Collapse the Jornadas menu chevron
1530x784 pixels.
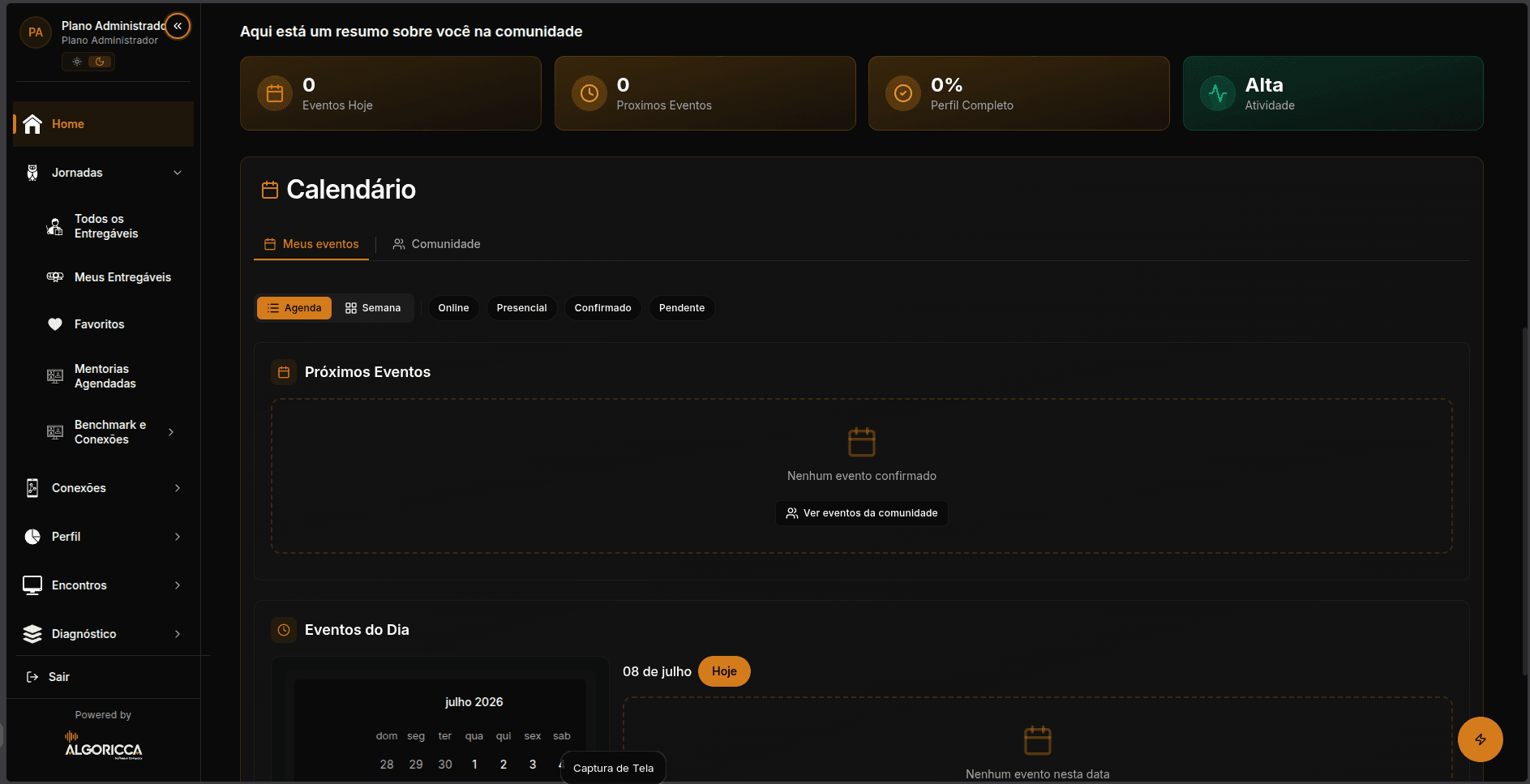pos(178,173)
